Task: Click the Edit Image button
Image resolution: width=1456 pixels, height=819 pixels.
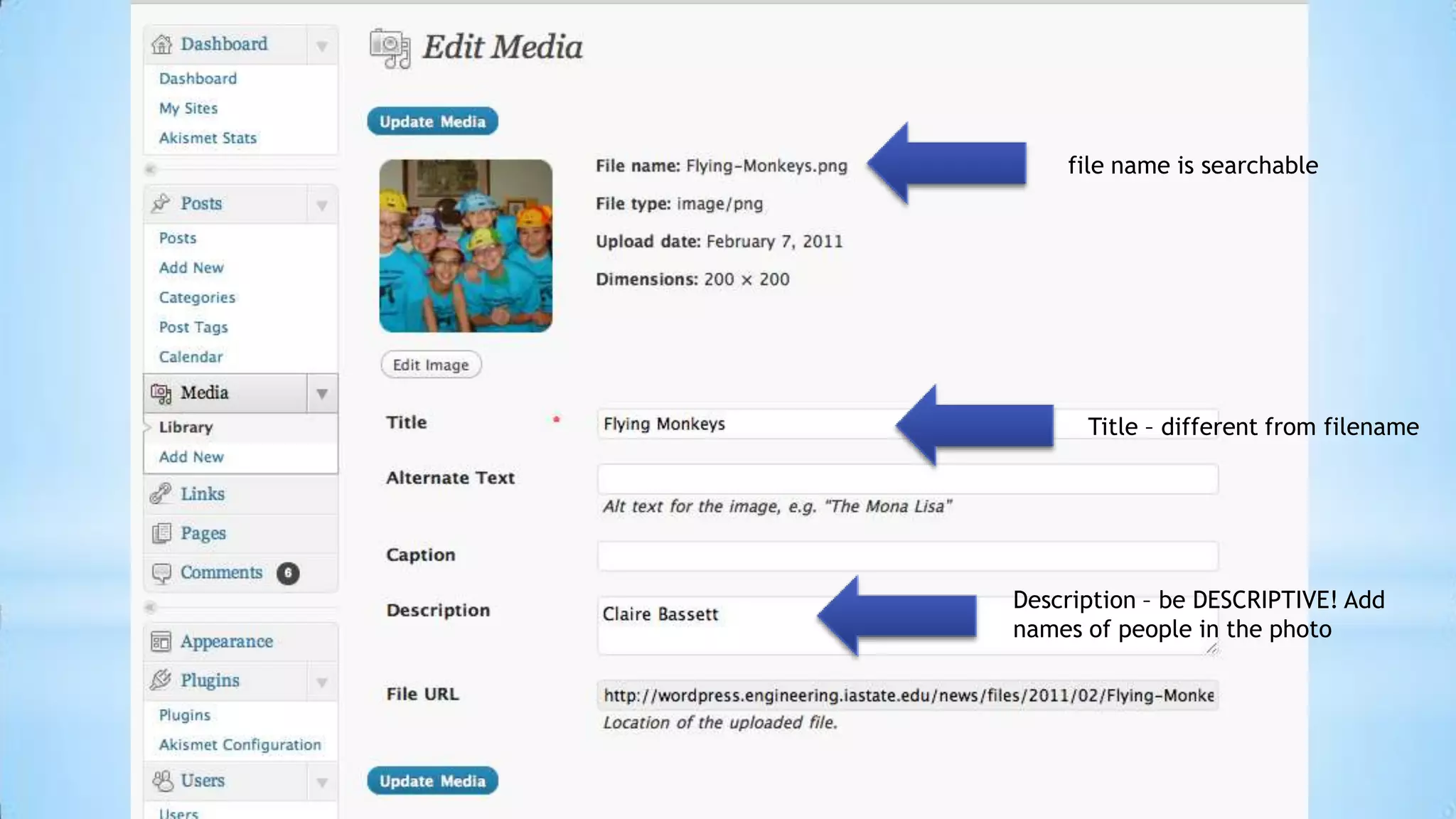Action: [431, 365]
